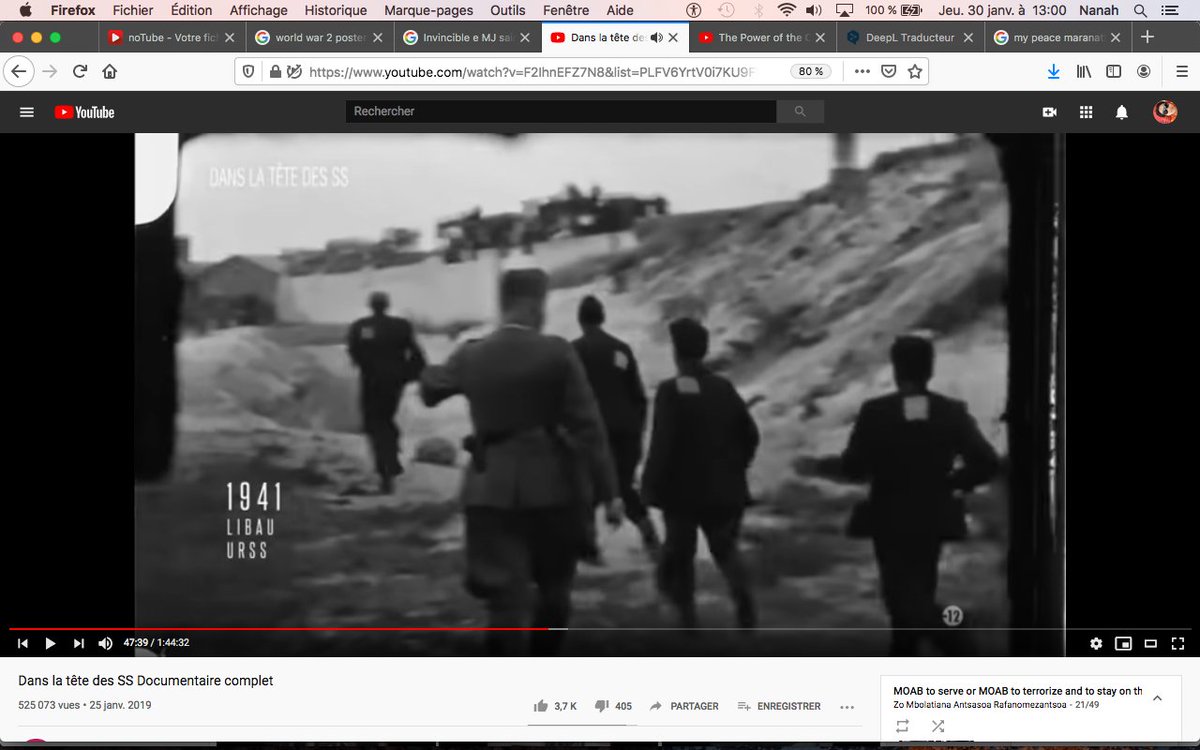The height and width of the screenshot is (750, 1200).
Task: Skip to the previous video in the playlist
Action: (x=23, y=643)
